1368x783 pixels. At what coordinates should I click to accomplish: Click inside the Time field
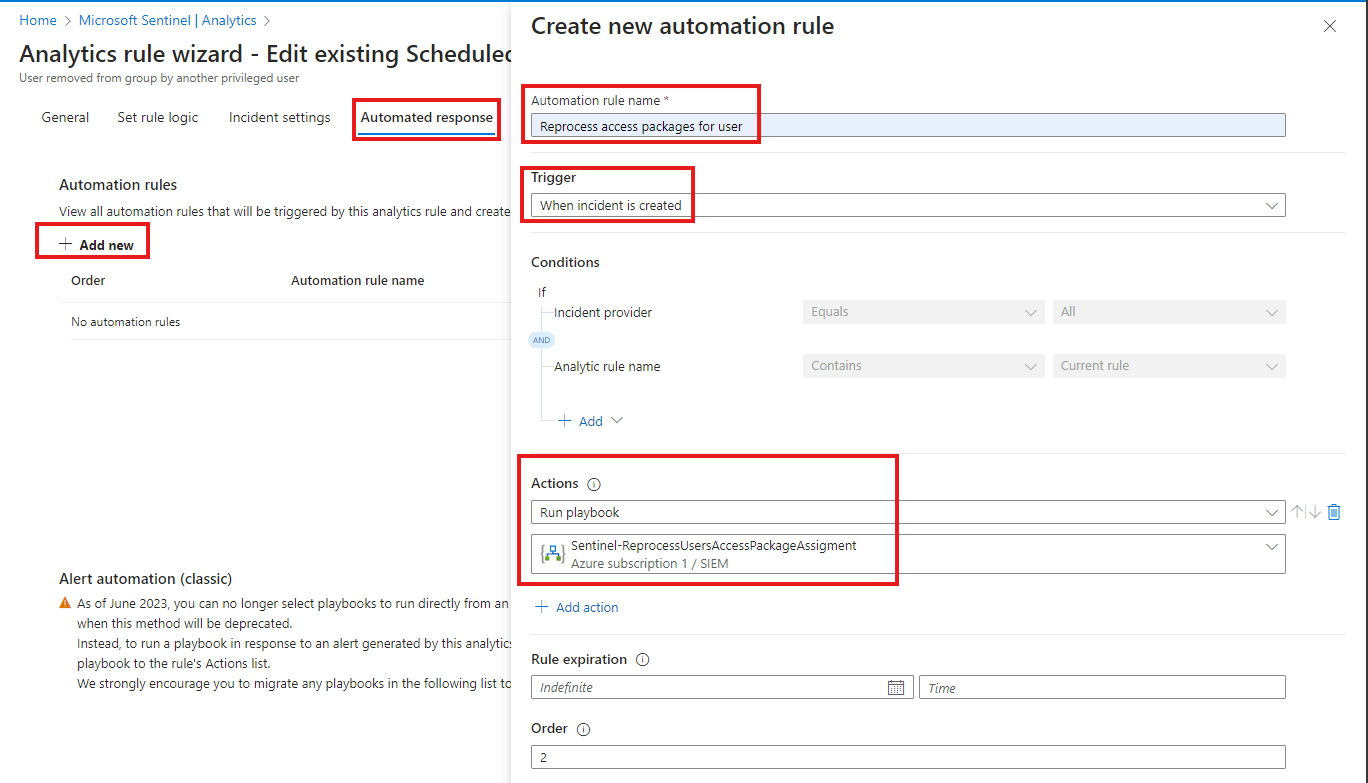point(1100,687)
